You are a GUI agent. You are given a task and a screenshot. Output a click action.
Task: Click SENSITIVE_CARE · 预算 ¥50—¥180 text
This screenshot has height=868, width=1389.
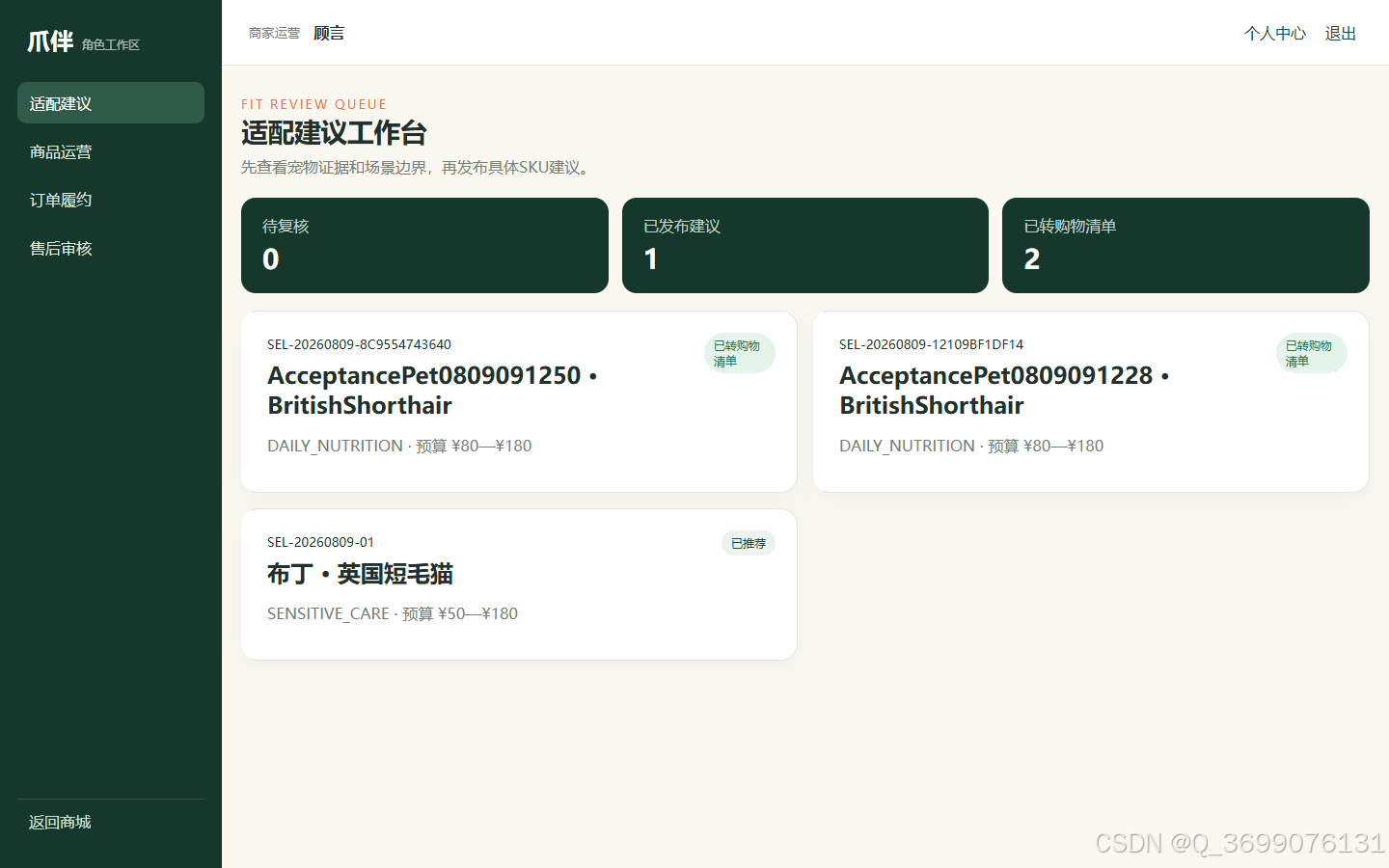(x=393, y=613)
